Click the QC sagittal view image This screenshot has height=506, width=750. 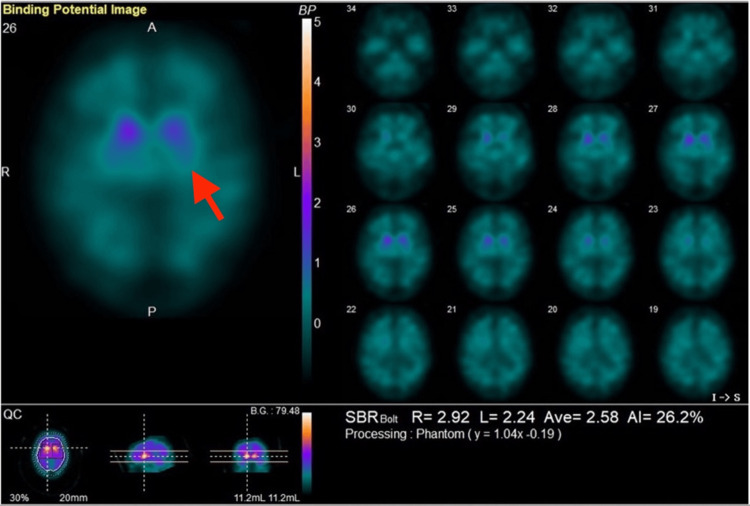coord(148,453)
